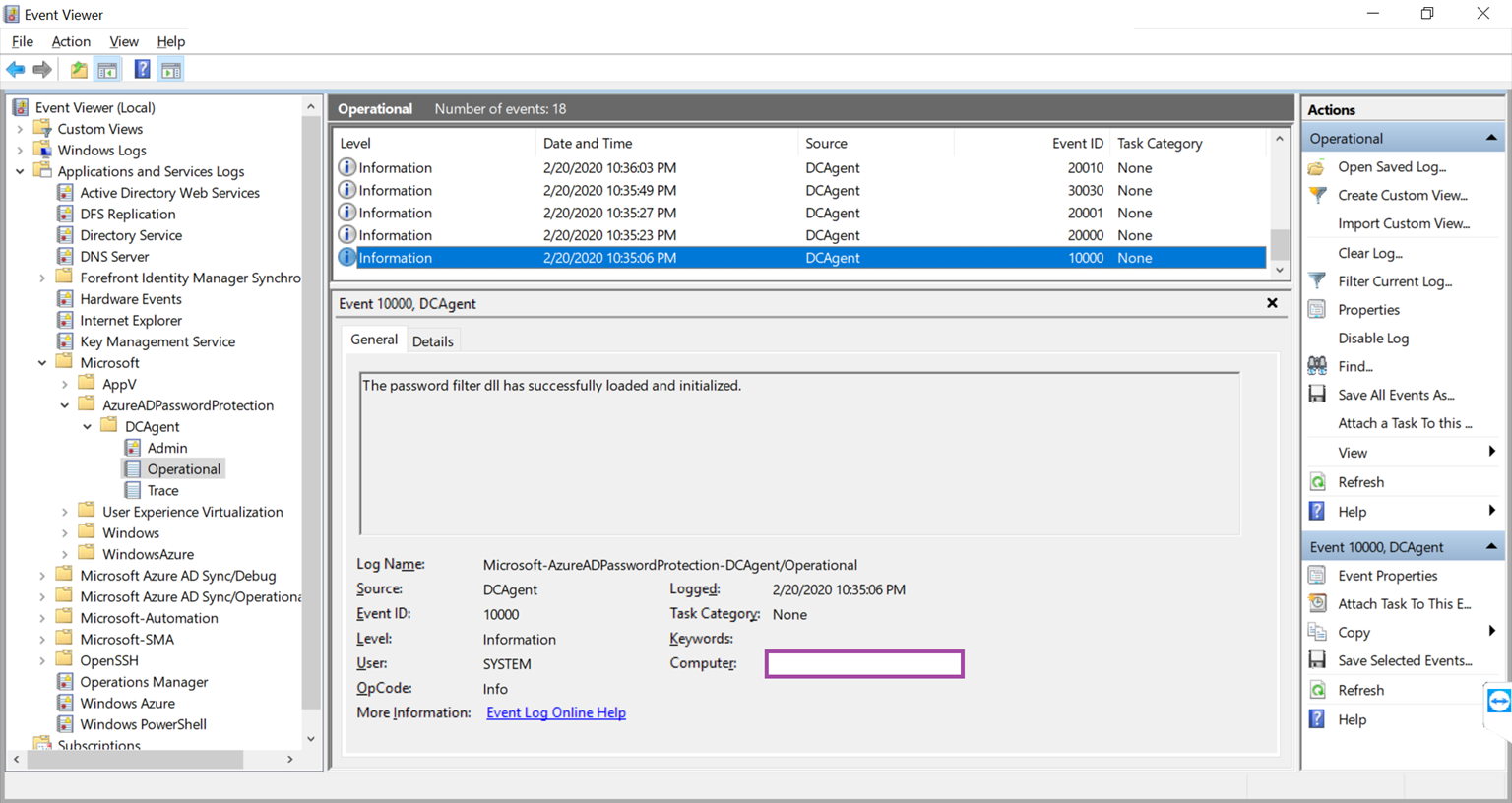This screenshot has height=803, width=1512.
Task: Click the Trace log icon under DCAgent
Action: (133, 490)
